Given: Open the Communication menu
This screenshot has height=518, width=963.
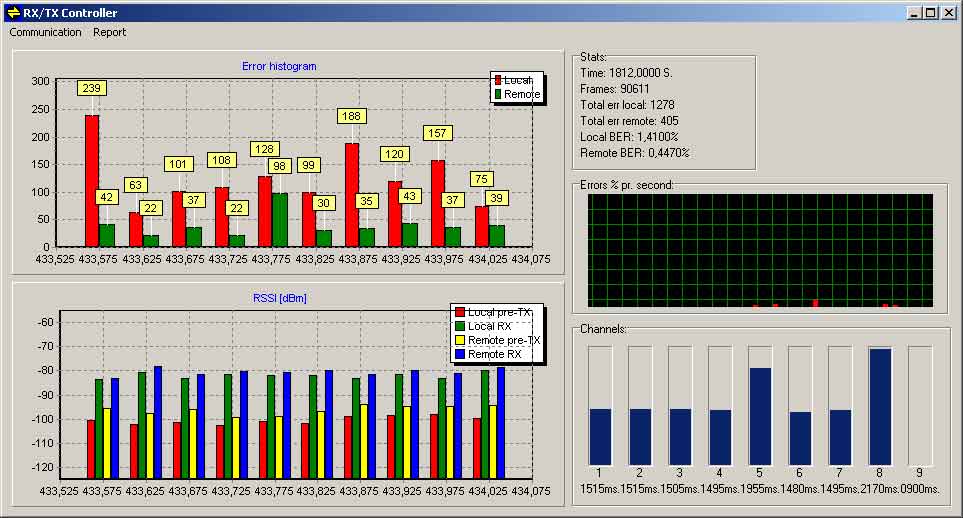Looking at the screenshot, I should coord(45,33).
